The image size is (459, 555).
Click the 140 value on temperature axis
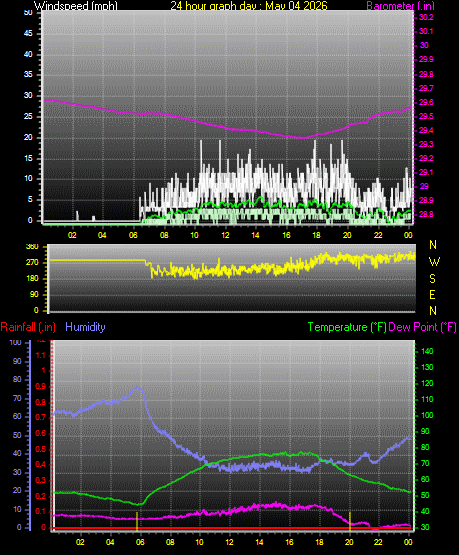tap(427, 351)
